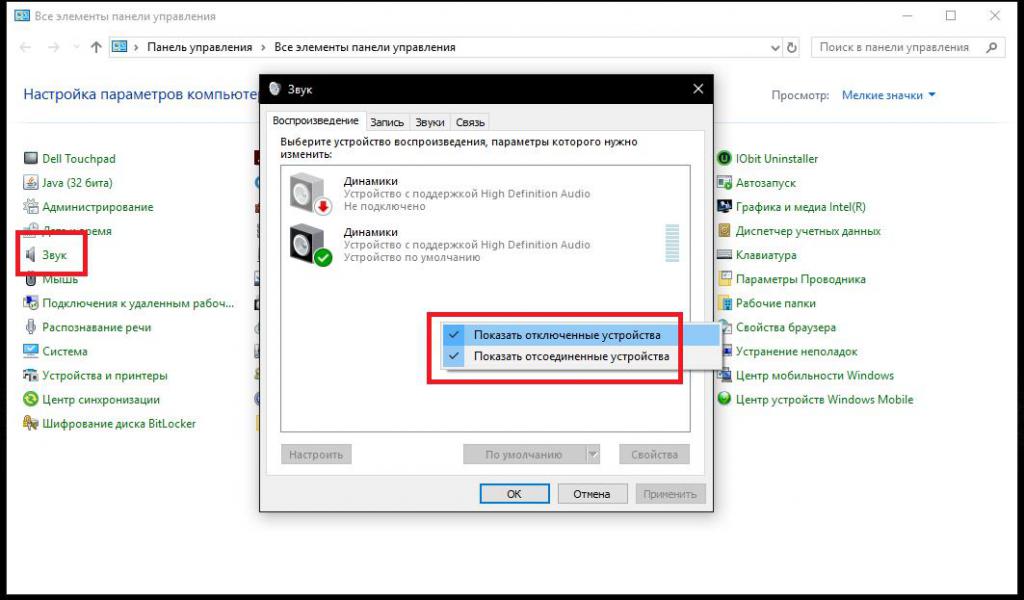Click the OK button
The width and height of the screenshot is (1024, 600).
pyautogui.click(x=515, y=494)
